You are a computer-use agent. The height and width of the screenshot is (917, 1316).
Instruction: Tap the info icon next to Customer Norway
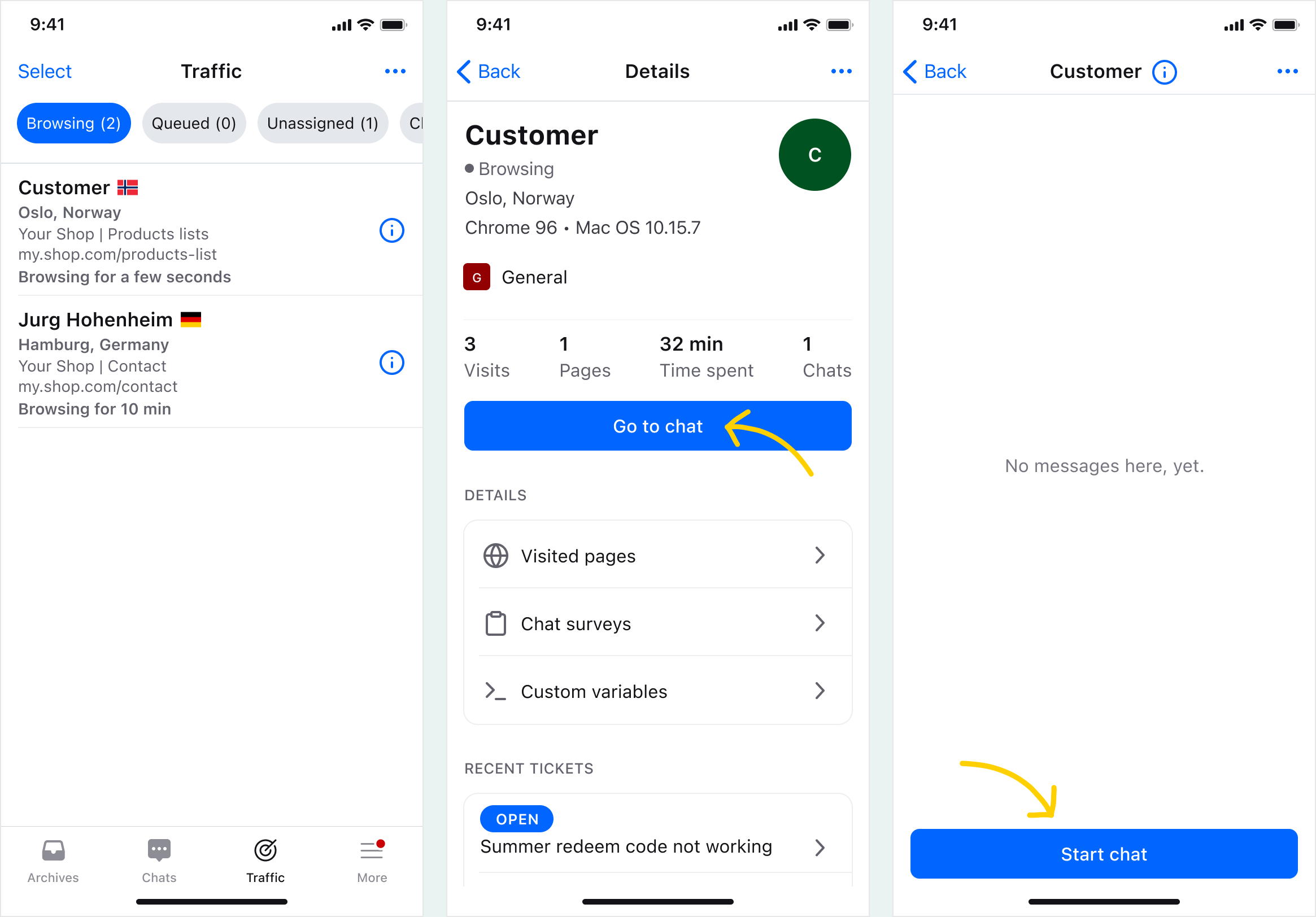click(x=391, y=232)
